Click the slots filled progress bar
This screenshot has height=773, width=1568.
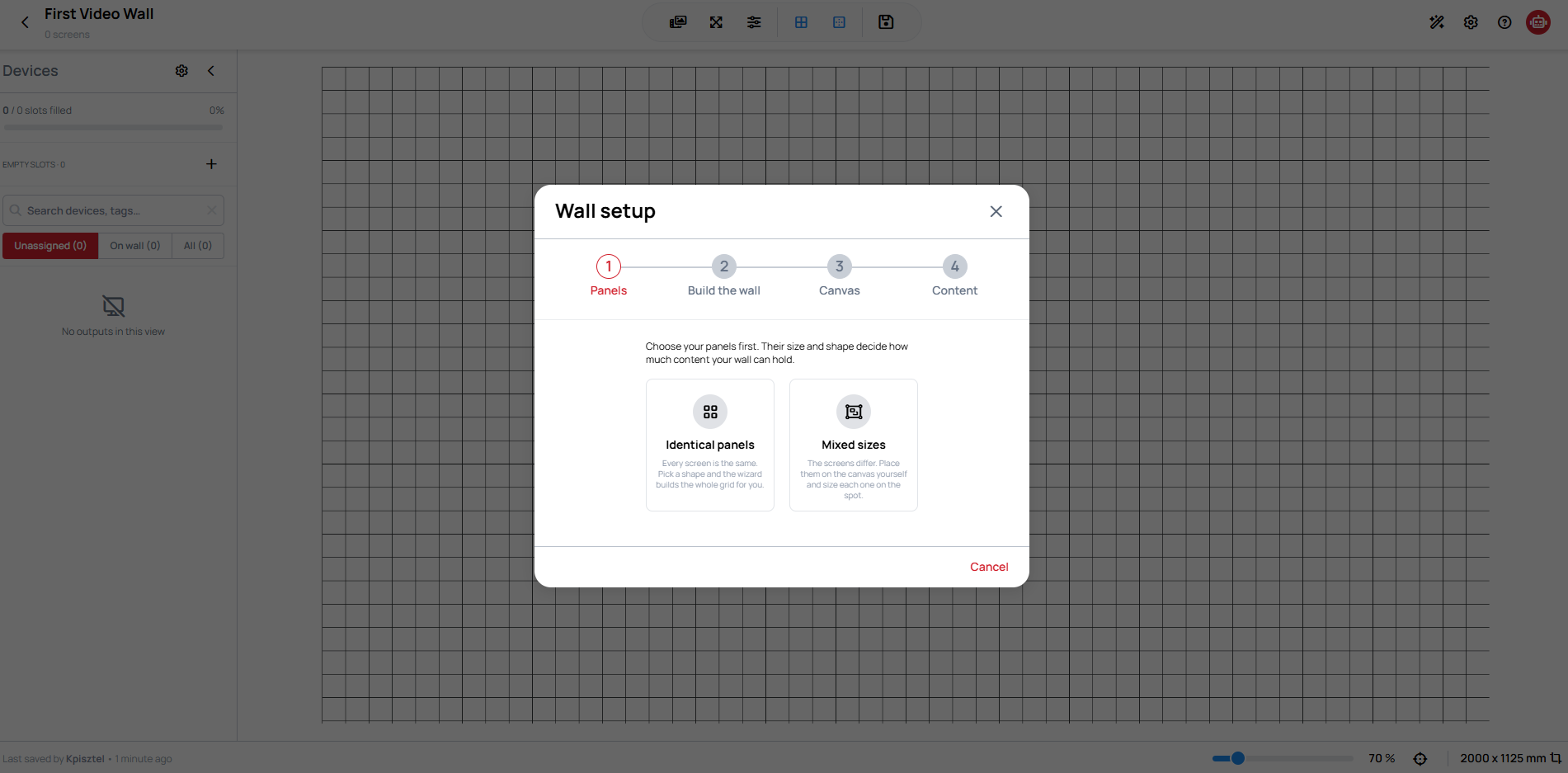114,127
